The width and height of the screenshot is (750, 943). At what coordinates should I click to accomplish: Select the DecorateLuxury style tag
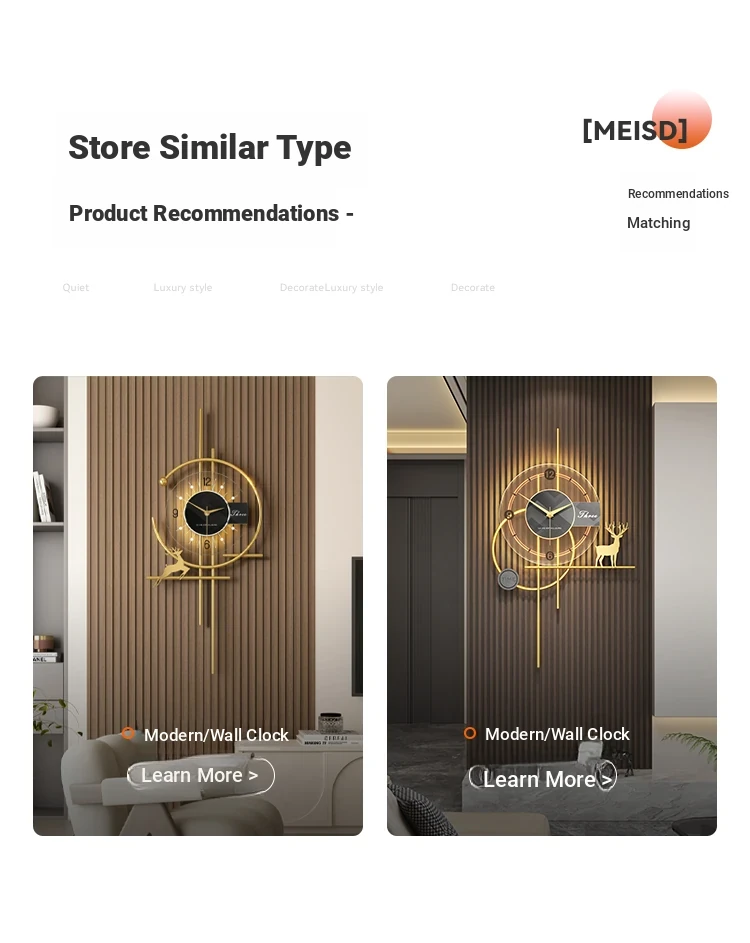(x=331, y=287)
